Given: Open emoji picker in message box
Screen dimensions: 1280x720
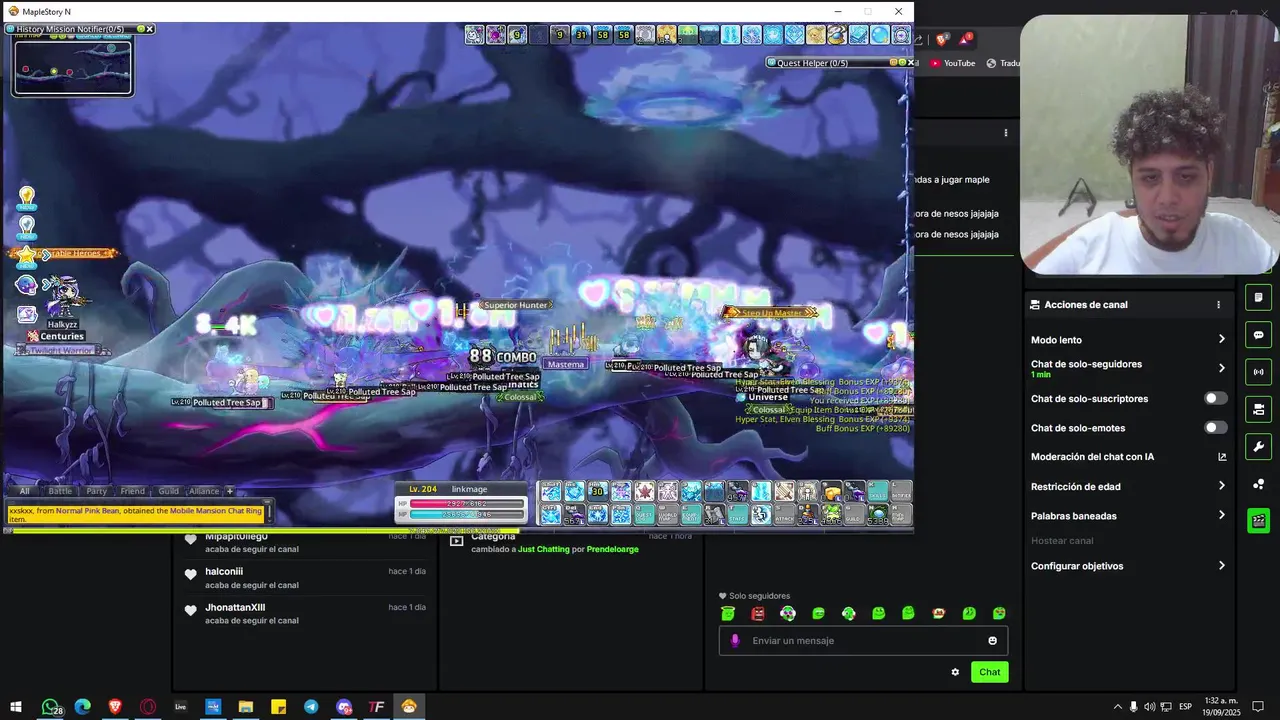Looking at the screenshot, I should [x=992, y=641].
